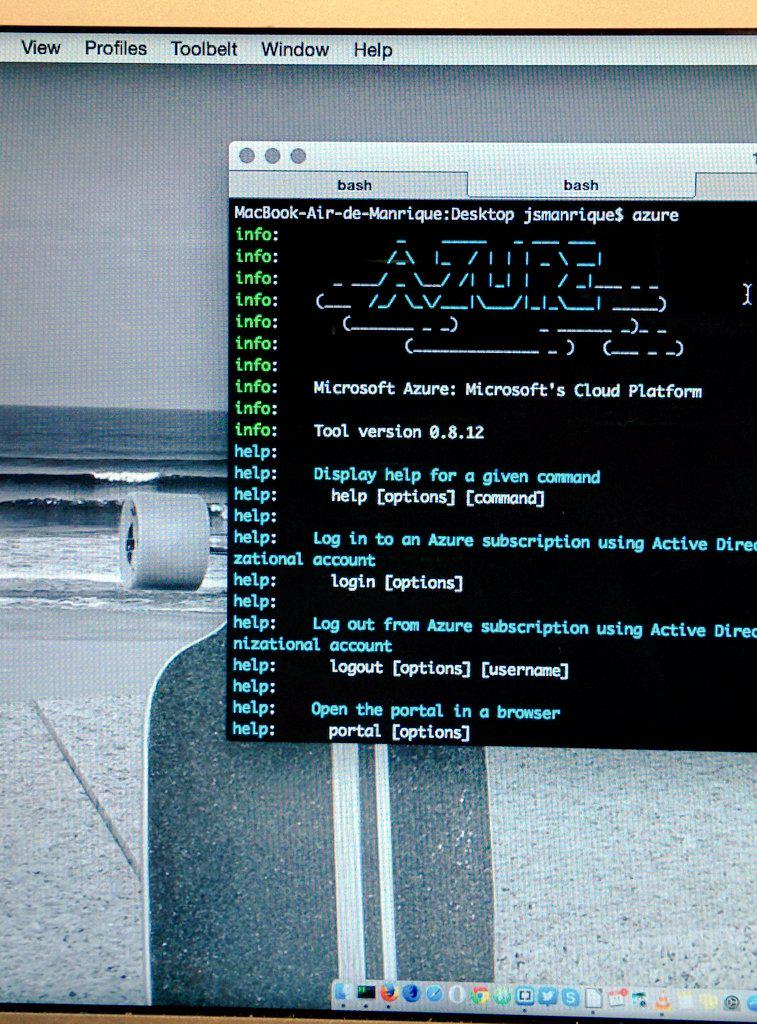The height and width of the screenshot is (1024, 757).
Task: Click the 'portal [options]' line
Action: 398,731
